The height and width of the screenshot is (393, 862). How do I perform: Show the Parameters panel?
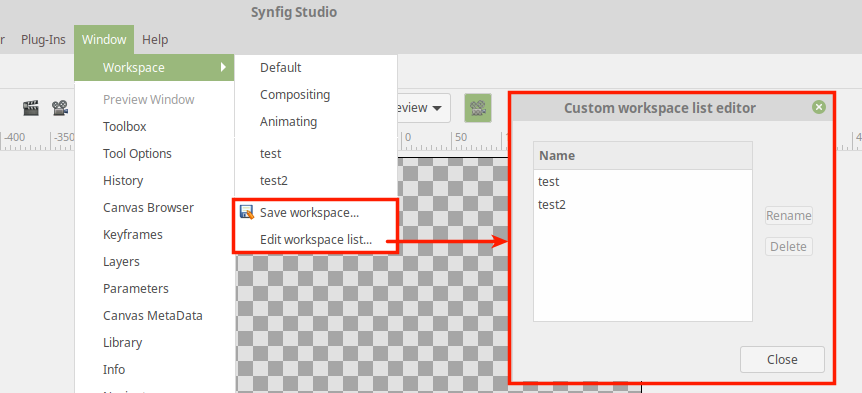pos(136,288)
